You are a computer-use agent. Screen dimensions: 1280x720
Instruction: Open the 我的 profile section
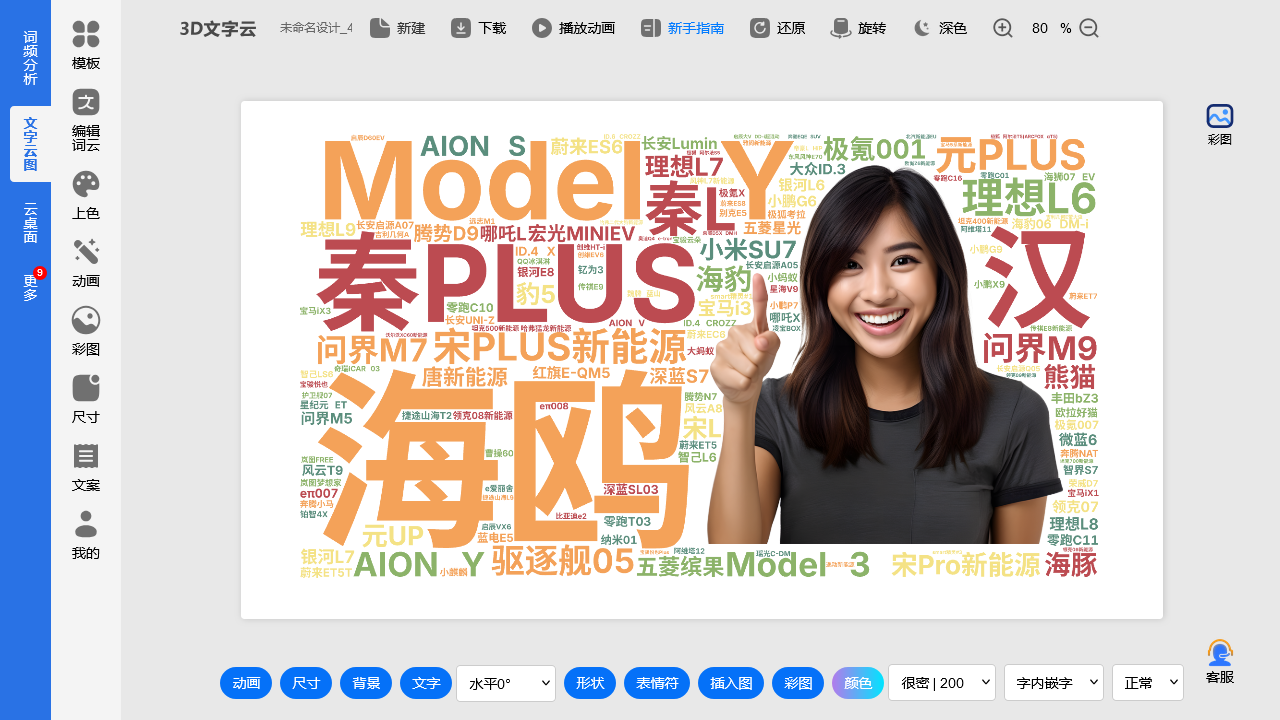(x=86, y=535)
